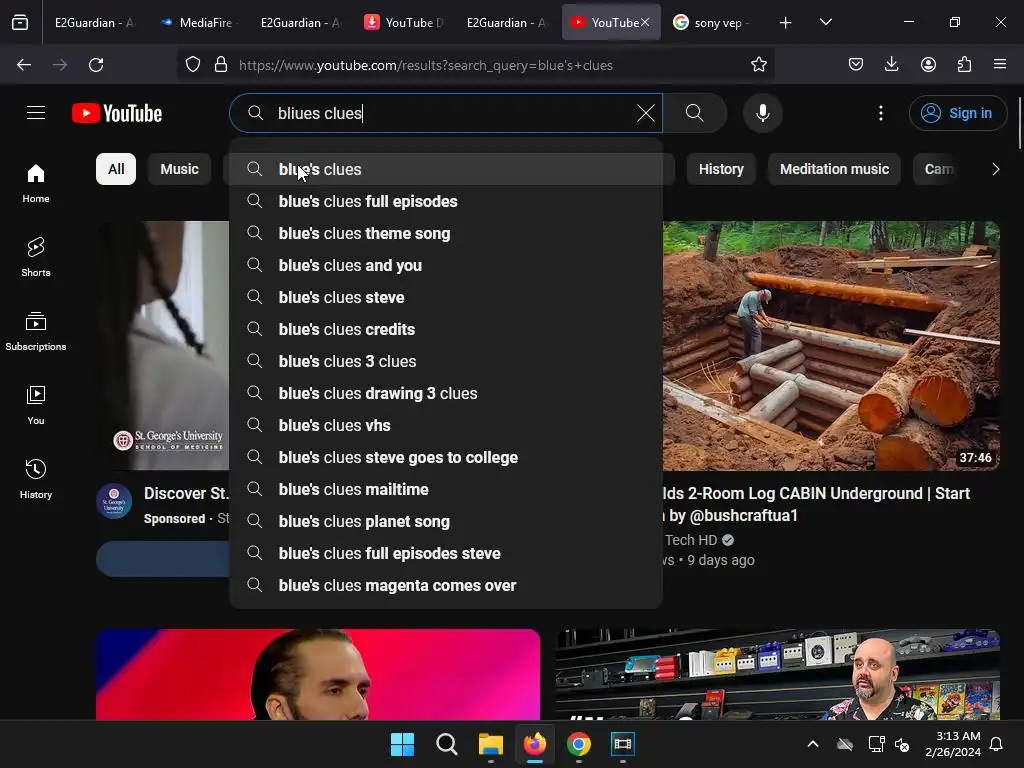
Task: Open the log cabin video thumbnail
Action: coord(831,345)
